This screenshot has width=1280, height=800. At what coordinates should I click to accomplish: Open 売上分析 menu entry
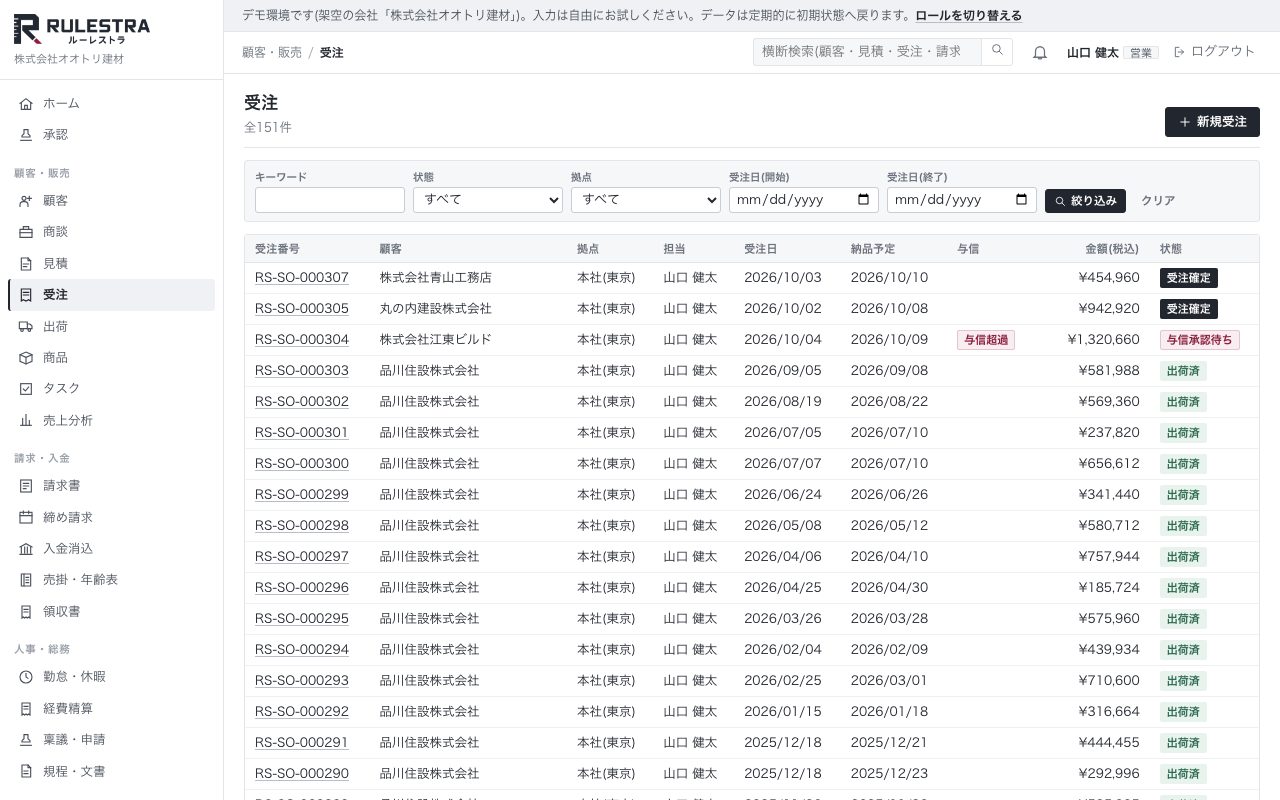pyautogui.click(x=111, y=421)
